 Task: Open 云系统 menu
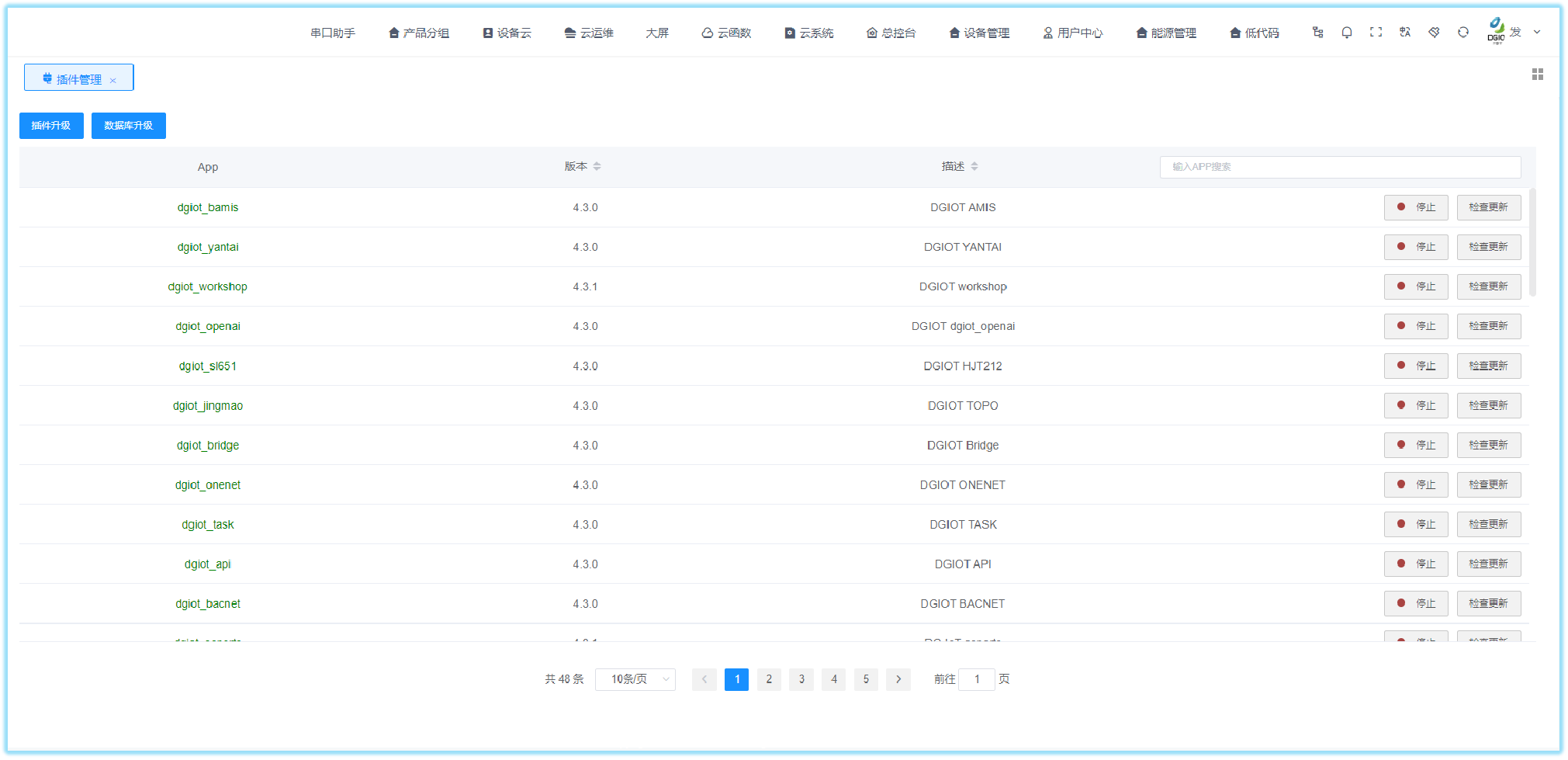click(x=809, y=33)
